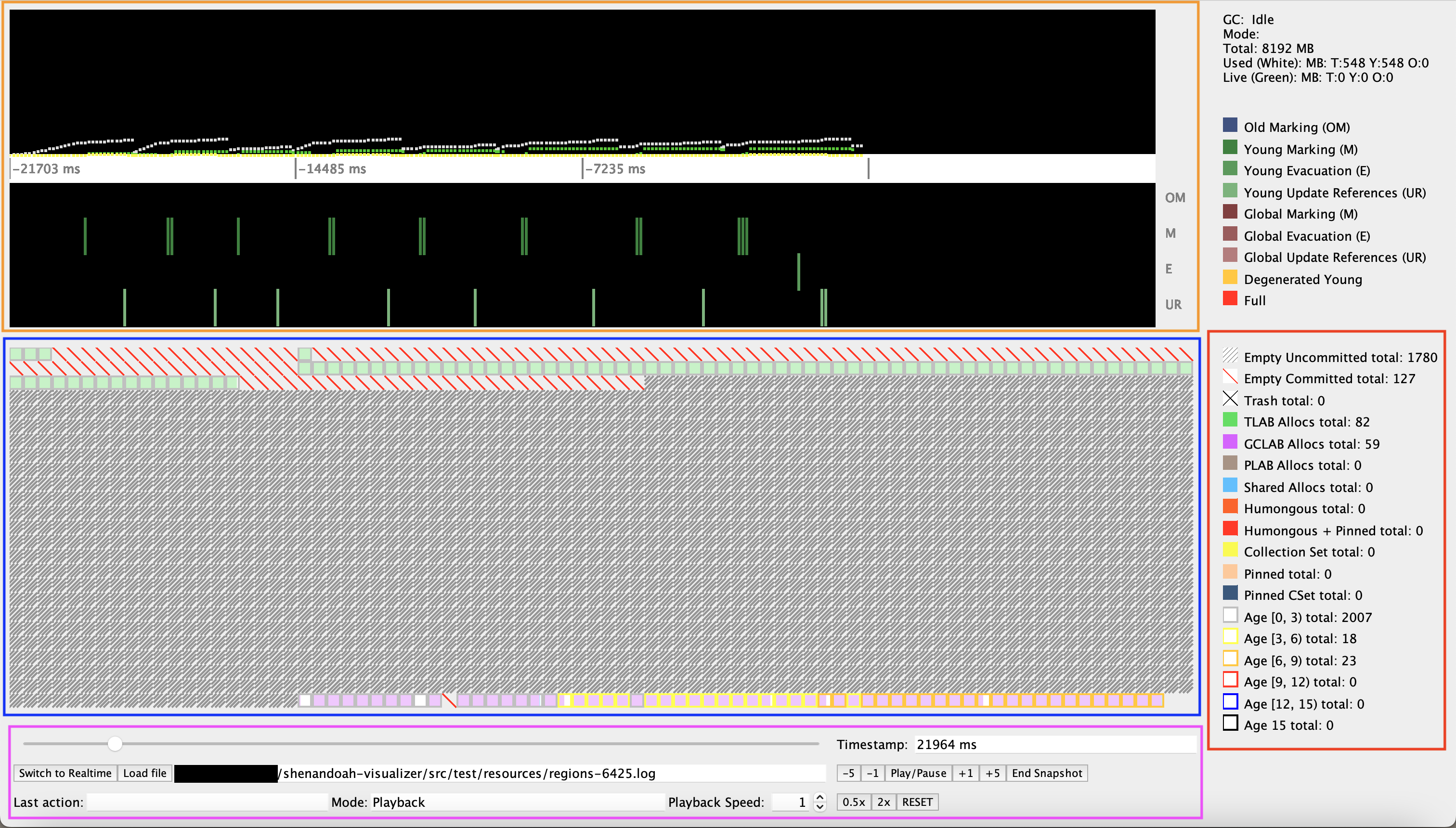
Task: Click the Humongous orange legend icon
Action: [1230, 507]
